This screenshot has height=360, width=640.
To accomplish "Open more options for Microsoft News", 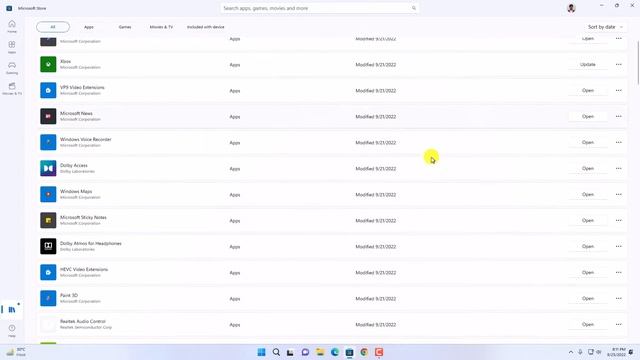I will tap(619, 116).
